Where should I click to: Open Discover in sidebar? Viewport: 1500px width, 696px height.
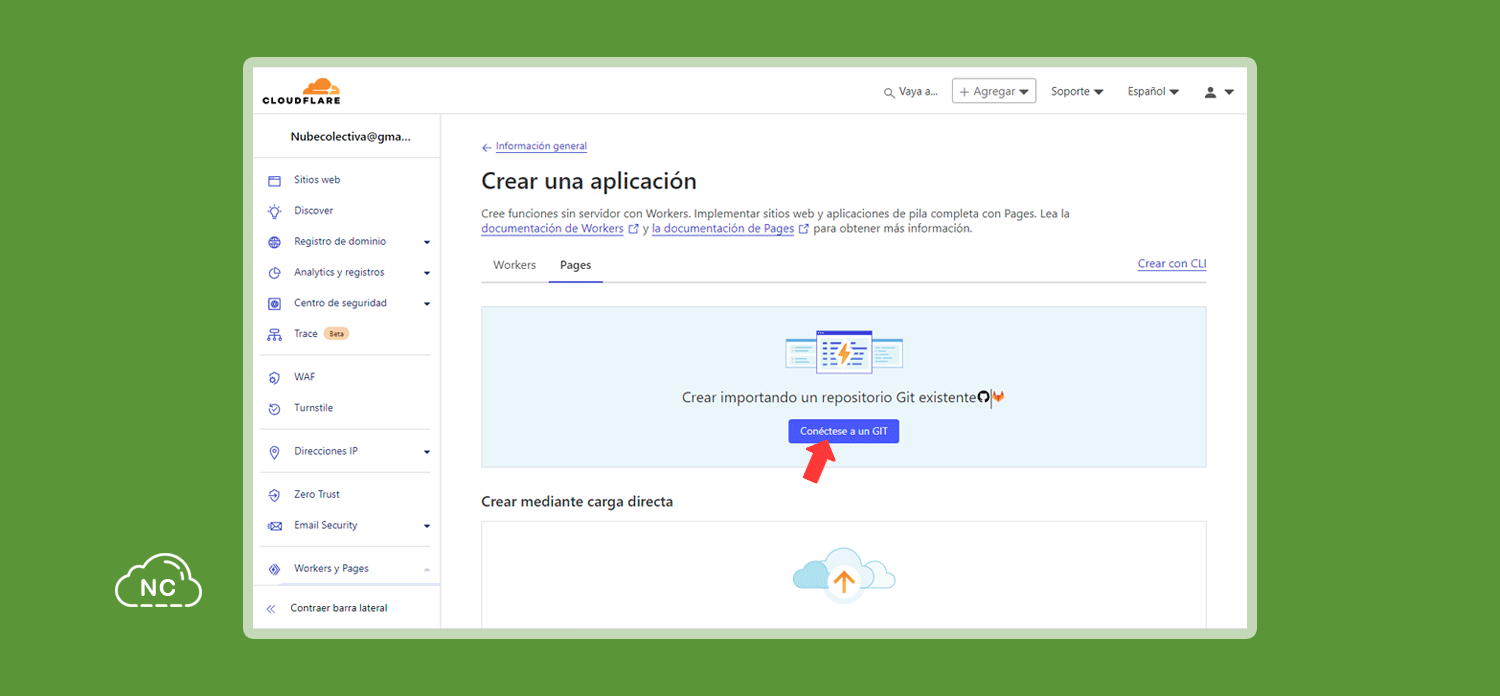pyautogui.click(x=314, y=211)
